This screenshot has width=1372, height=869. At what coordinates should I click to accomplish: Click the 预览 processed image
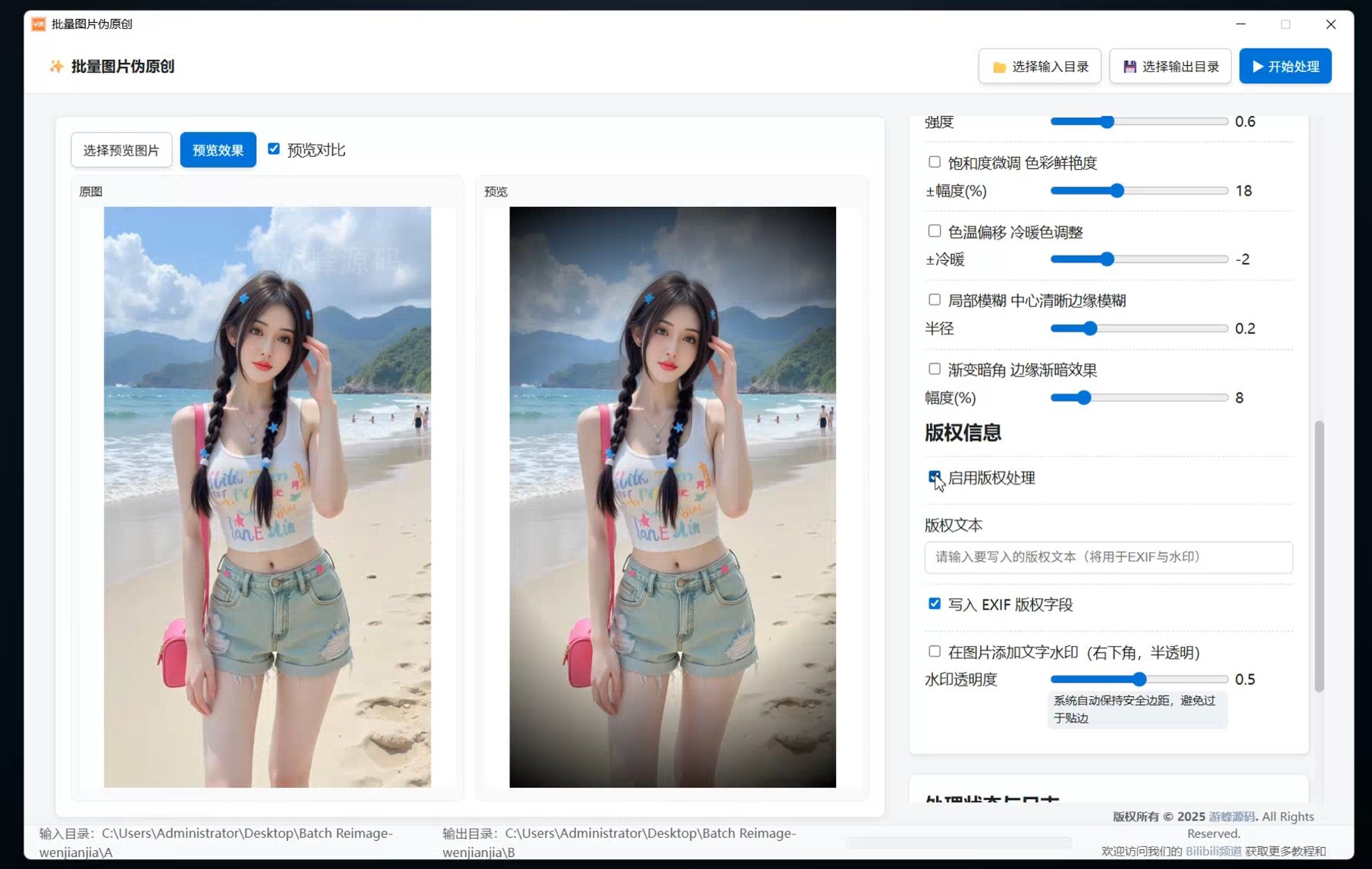(x=672, y=497)
